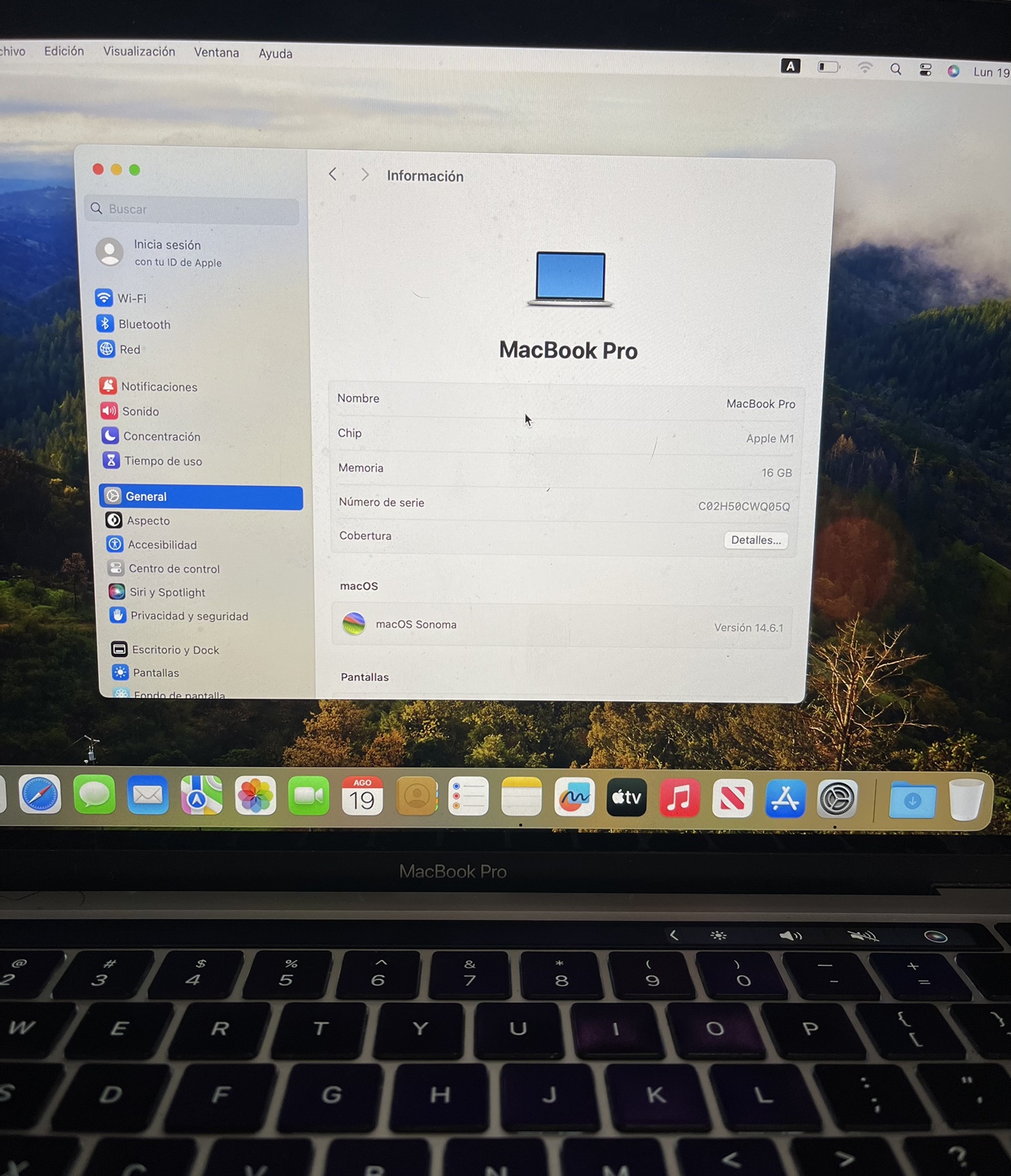The image size is (1011, 1176).
Task: Open Control Center in menu bar
Action: coord(925,70)
